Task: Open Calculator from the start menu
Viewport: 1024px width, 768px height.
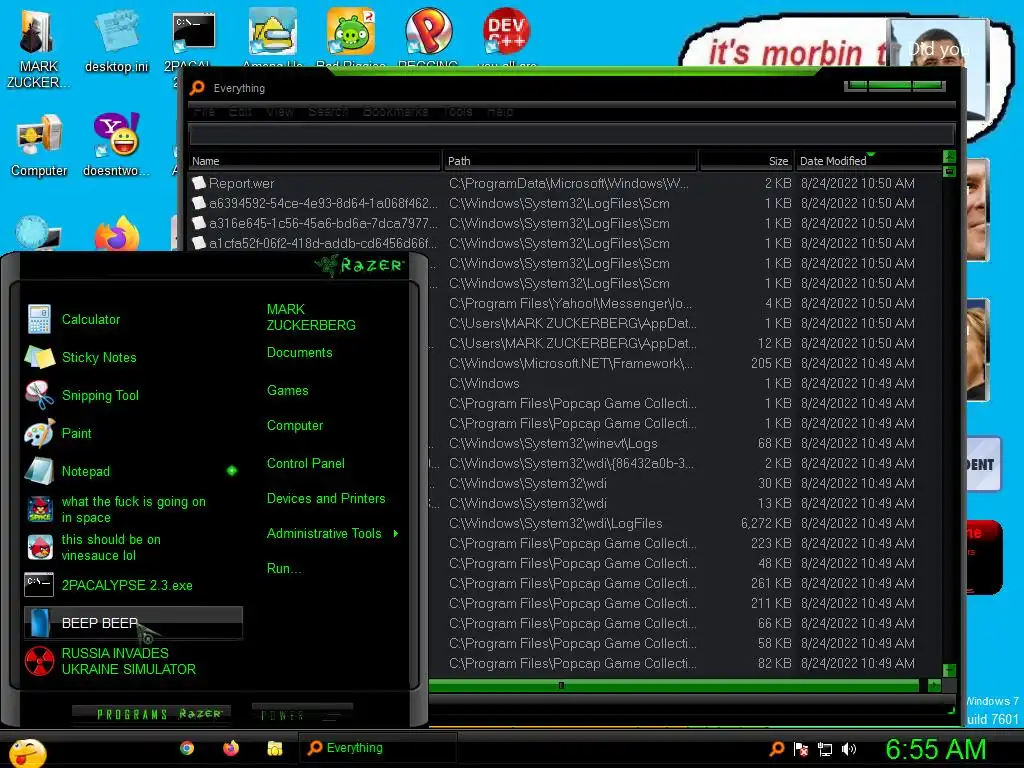Action: pos(131,319)
